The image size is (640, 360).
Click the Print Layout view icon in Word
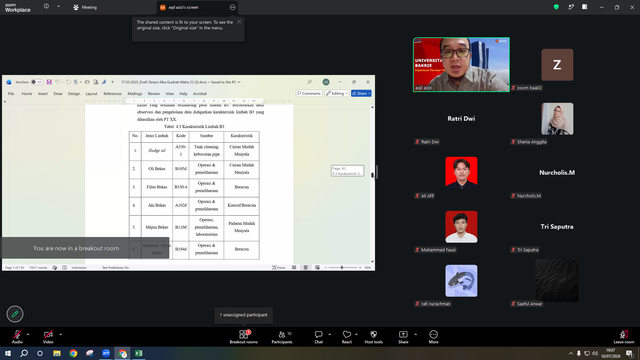point(305,267)
